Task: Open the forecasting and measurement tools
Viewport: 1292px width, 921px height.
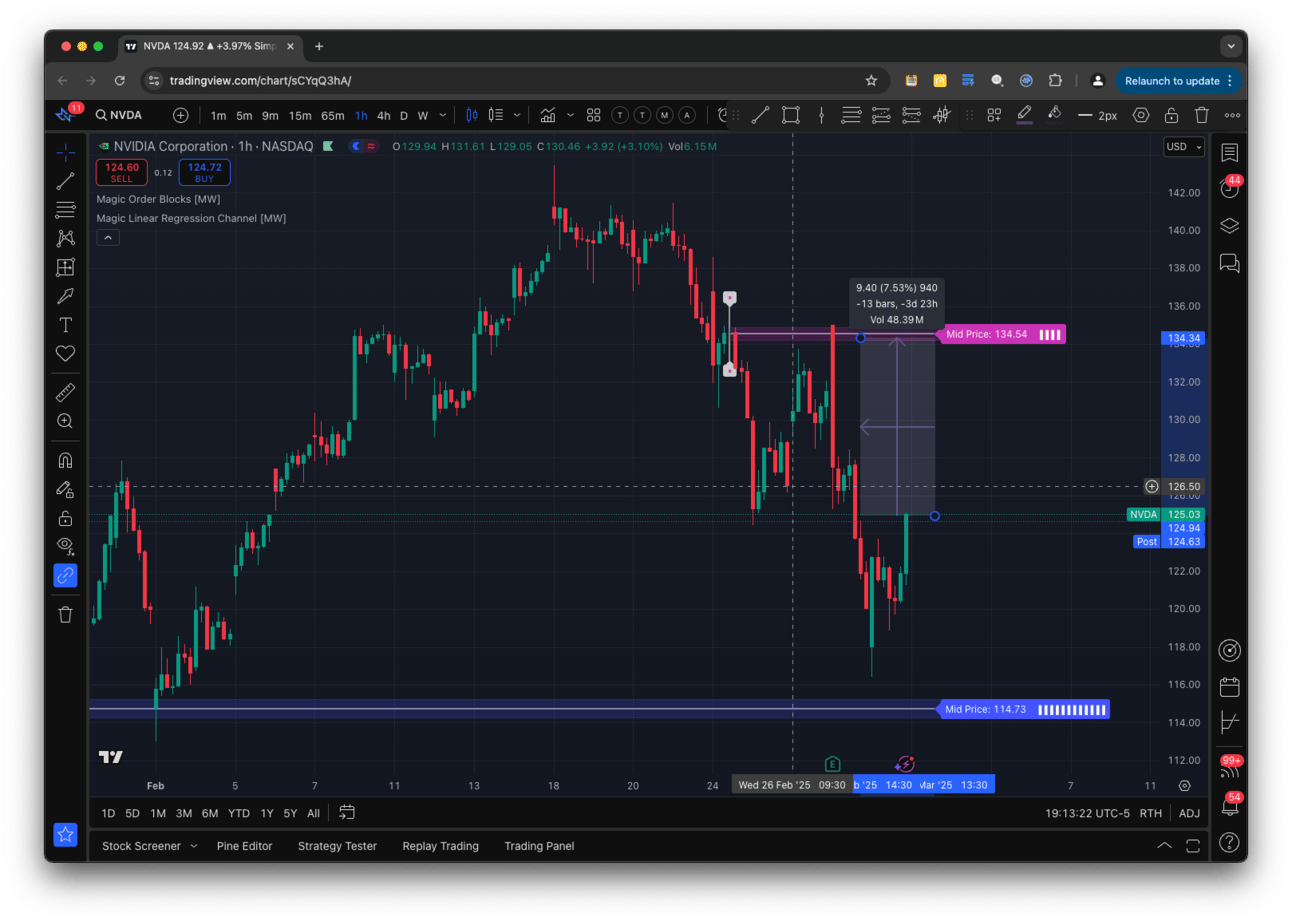Action: 65,267
